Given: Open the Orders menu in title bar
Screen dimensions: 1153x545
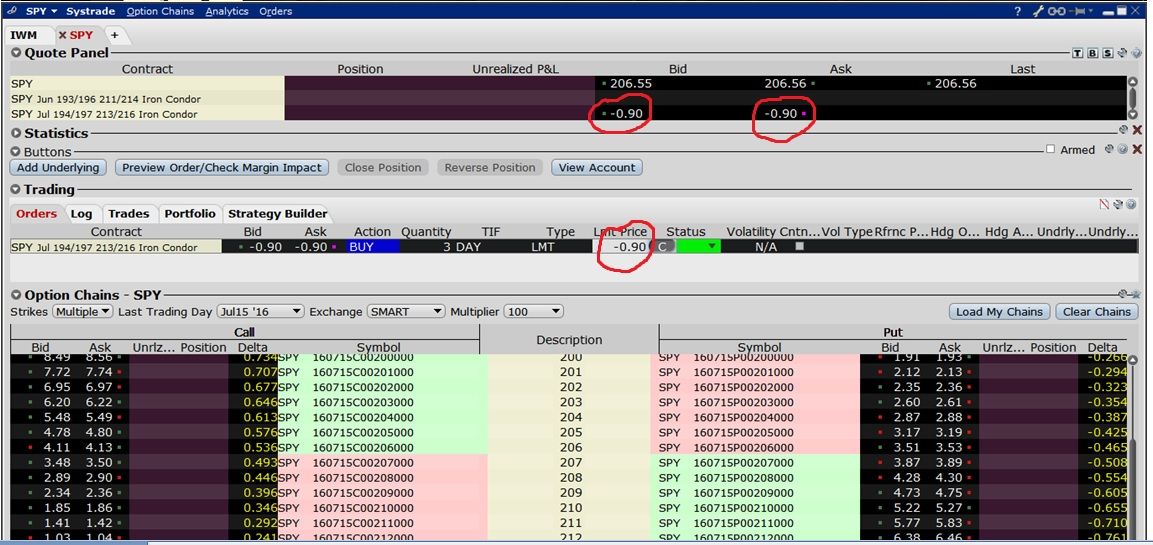Looking at the screenshot, I should click(x=276, y=11).
